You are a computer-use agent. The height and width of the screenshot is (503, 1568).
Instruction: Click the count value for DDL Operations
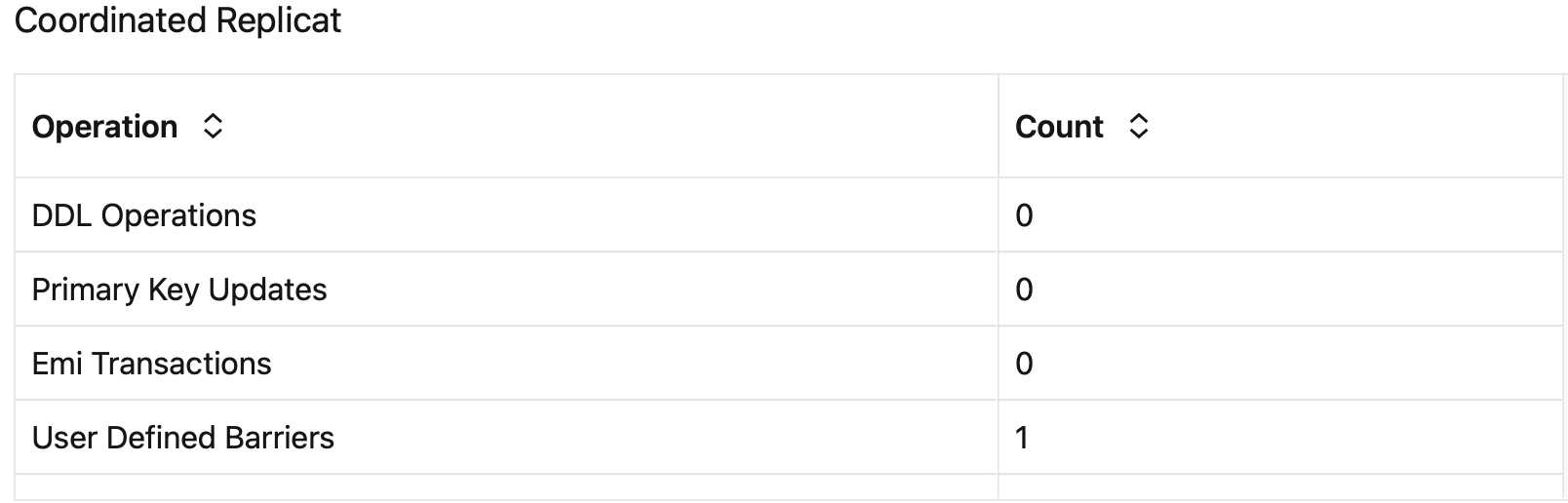click(x=1024, y=215)
